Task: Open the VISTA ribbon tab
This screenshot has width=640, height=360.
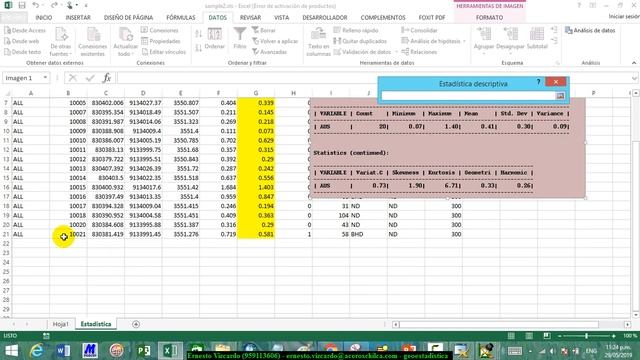Action: click(281, 18)
